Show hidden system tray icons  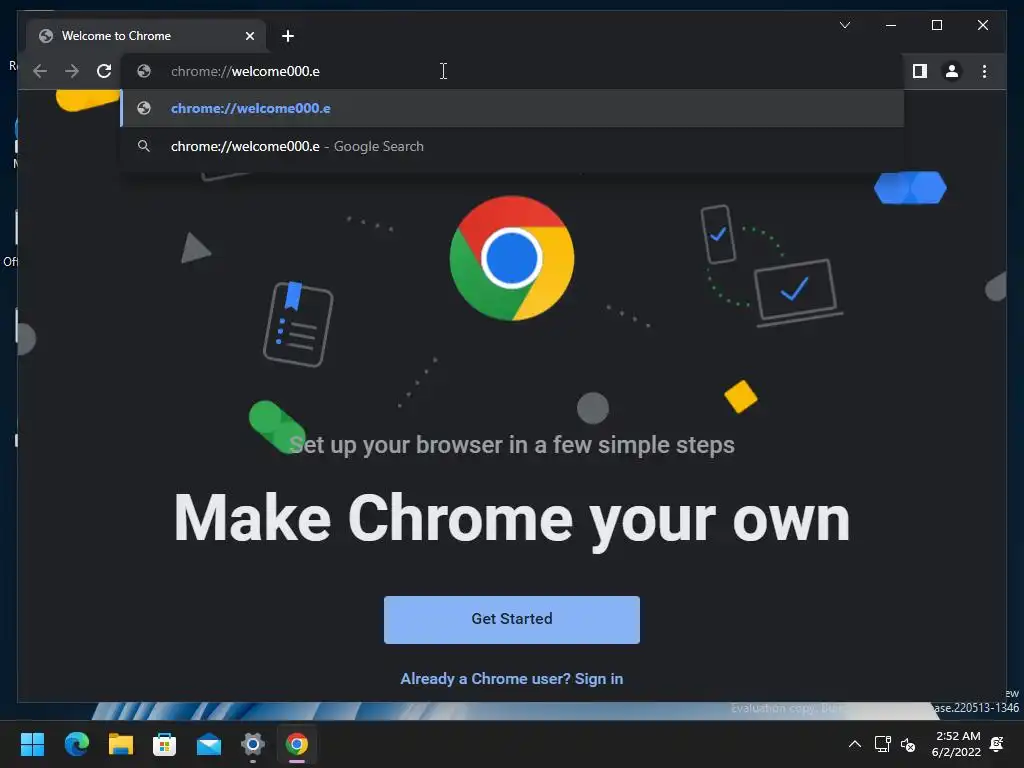854,744
